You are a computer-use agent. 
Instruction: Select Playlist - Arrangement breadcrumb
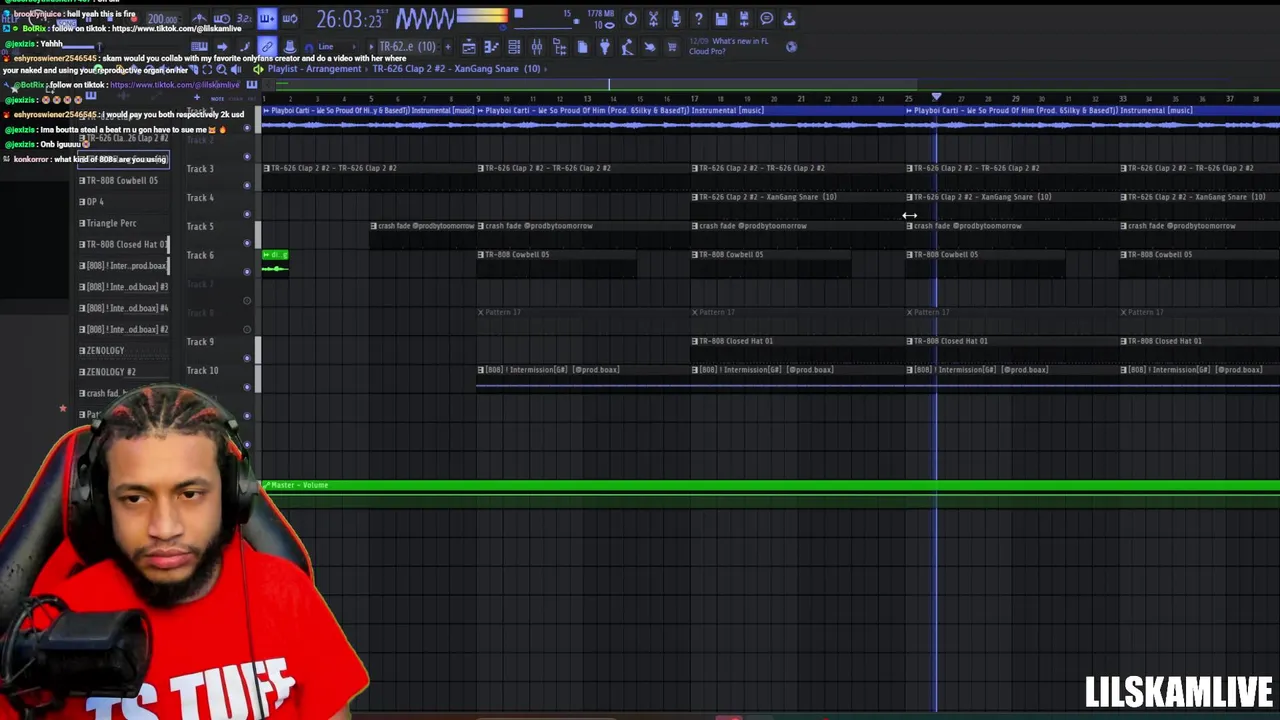pyautogui.click(x=314, y=69)
